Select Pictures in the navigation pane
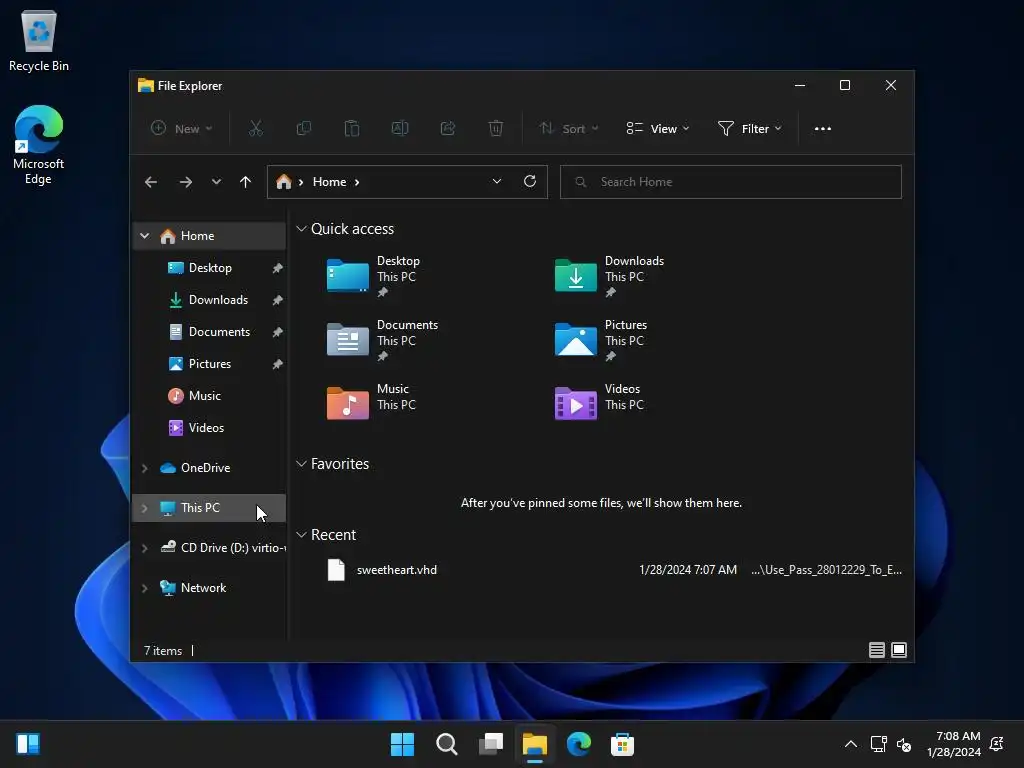The width and height of the screenshot is (1024, 768). [x=210, y=364]
